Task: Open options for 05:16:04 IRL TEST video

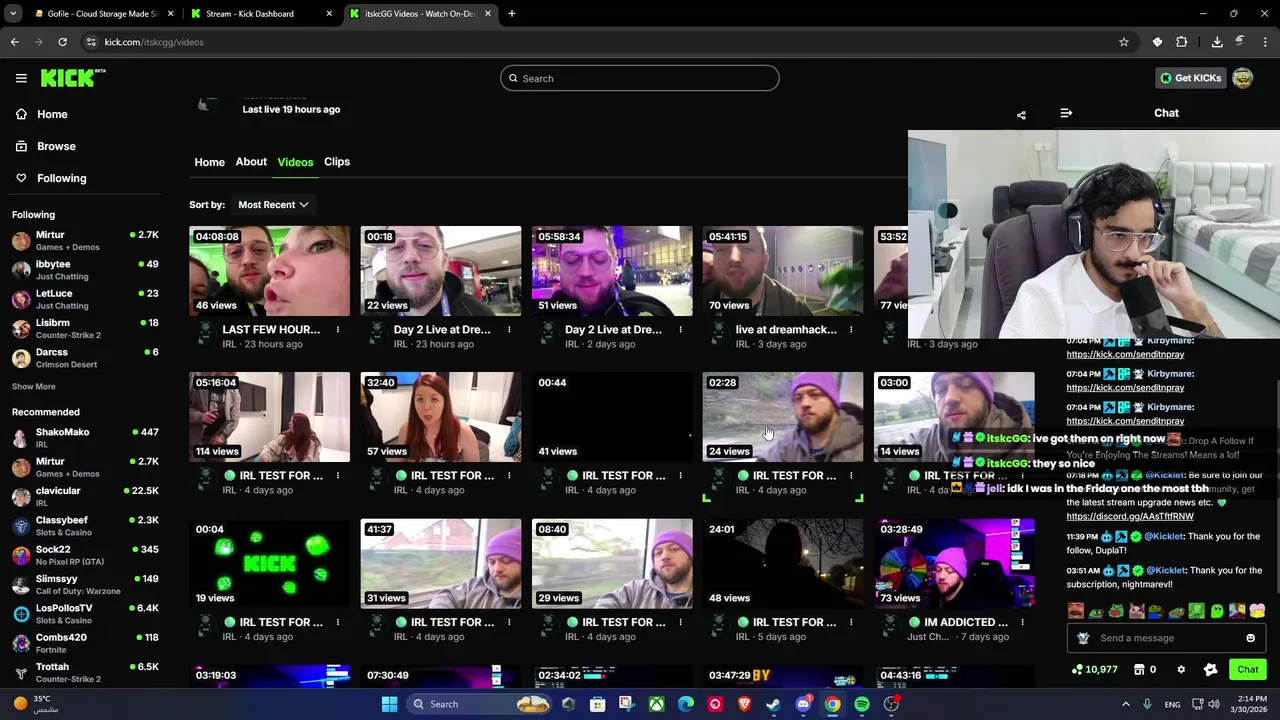Action: click(338, 476)
